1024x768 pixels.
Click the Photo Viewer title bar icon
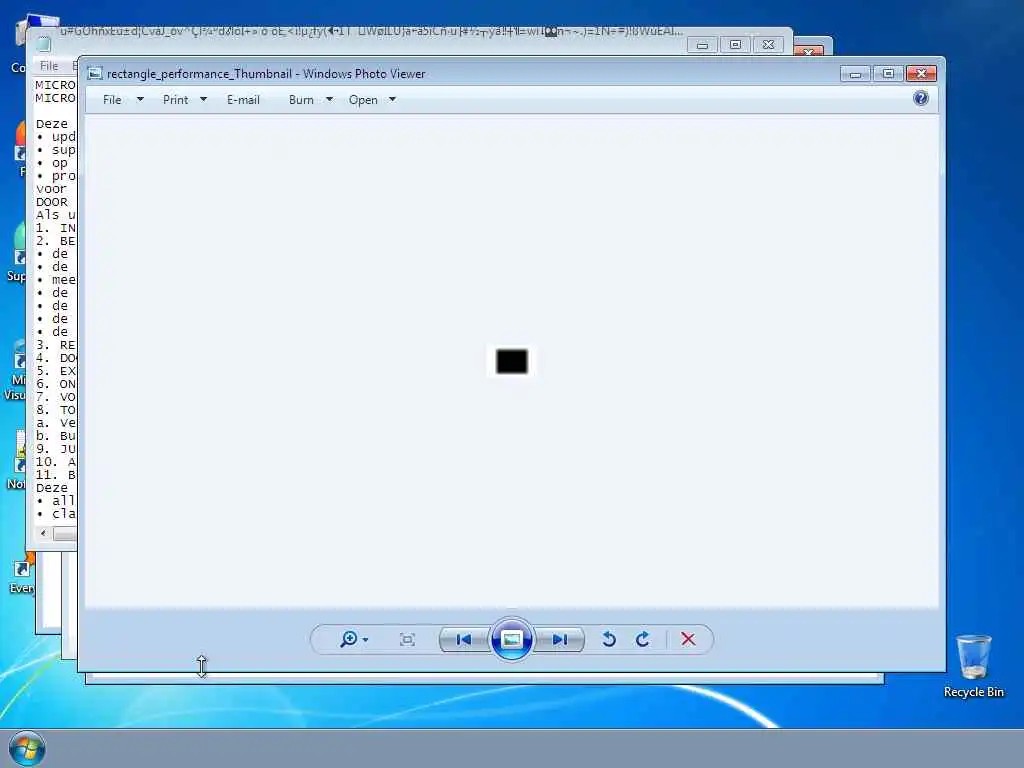(95, 73)
